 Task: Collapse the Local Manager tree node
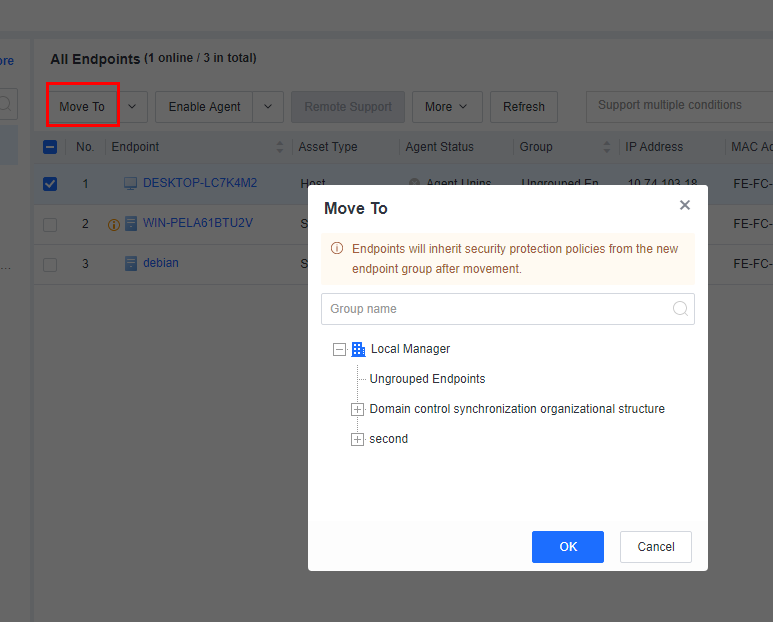click(339, 350)
